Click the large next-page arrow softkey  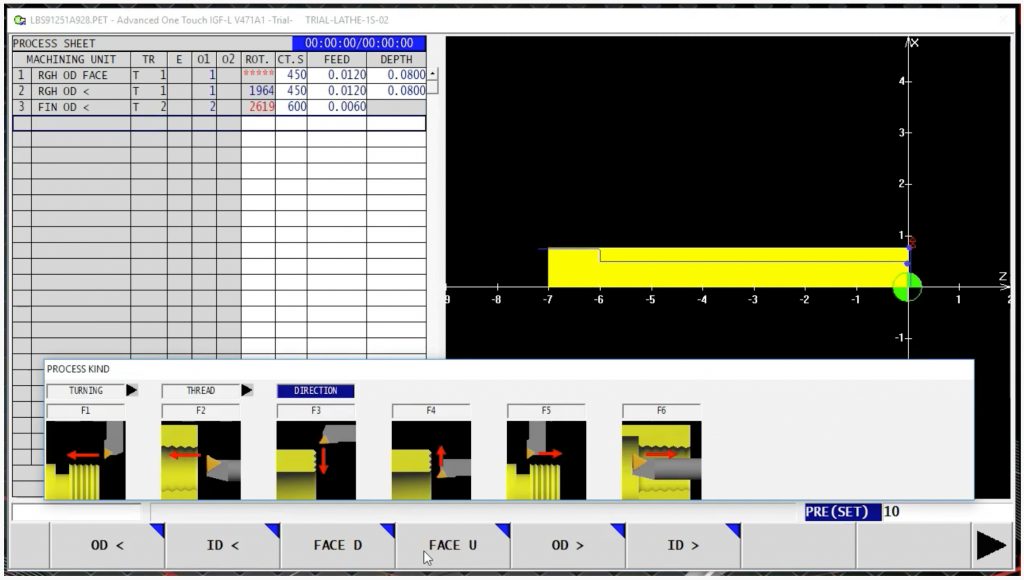(990, 546)
